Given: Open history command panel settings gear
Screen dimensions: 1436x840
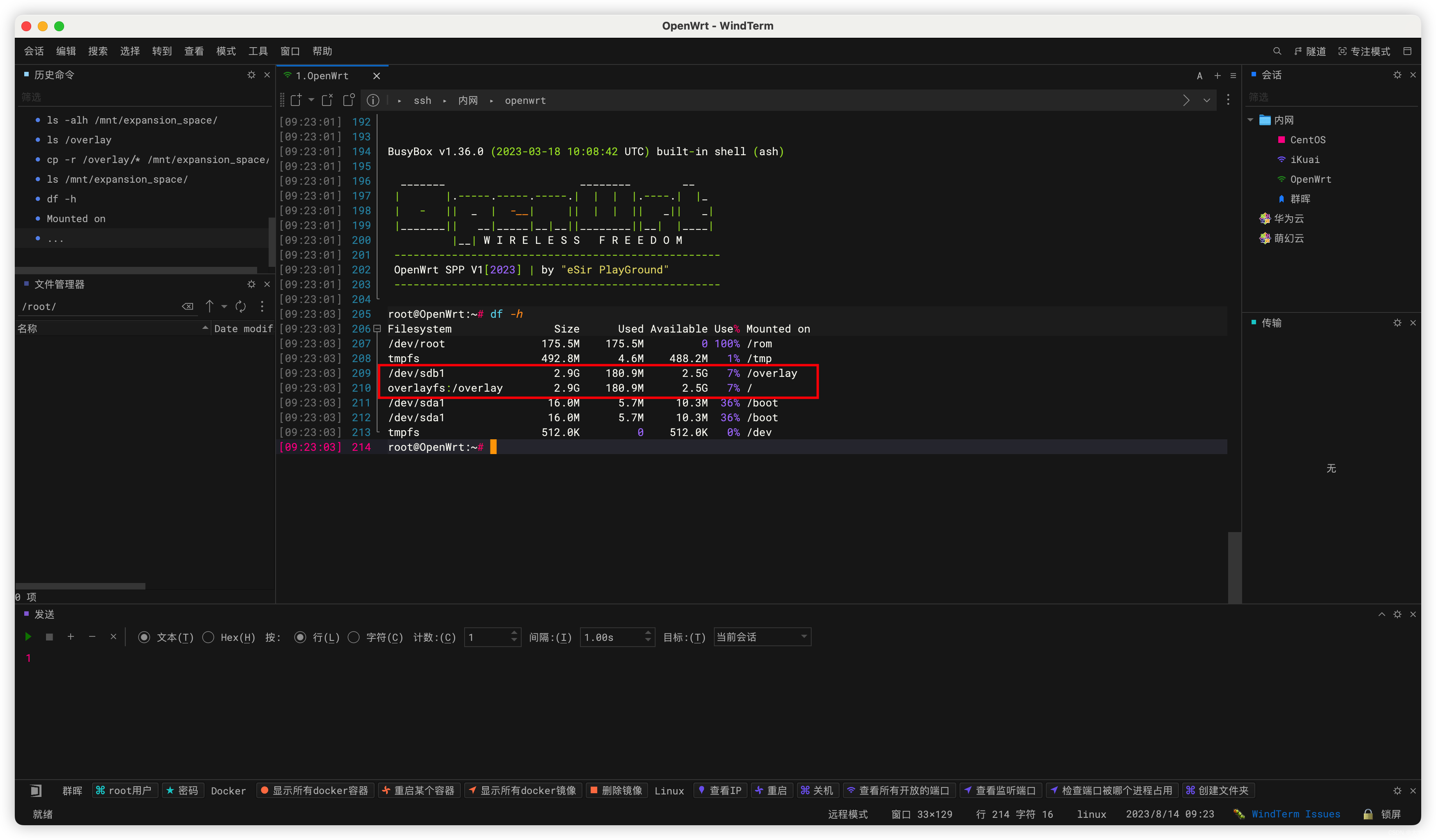Looking at the screenshot, I should (x=251, y=75).
